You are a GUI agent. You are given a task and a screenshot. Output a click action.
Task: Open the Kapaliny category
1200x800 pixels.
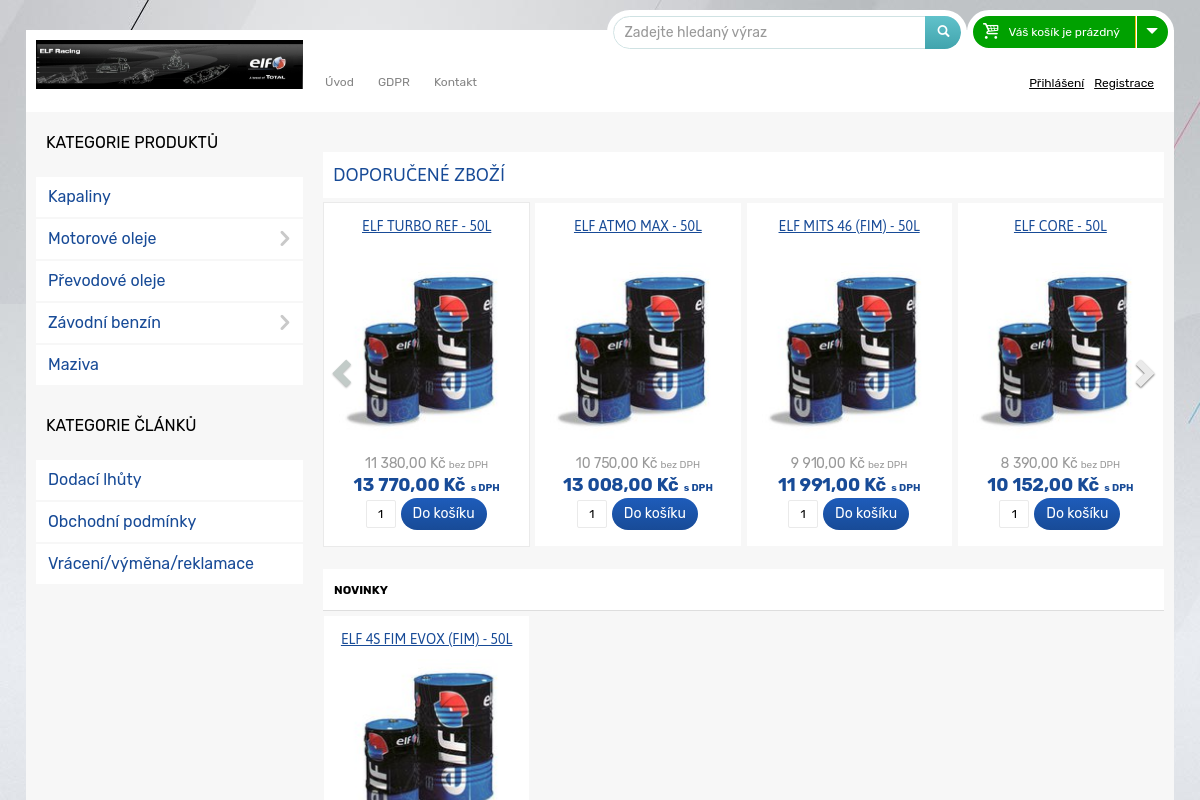(x=79, y=197)
